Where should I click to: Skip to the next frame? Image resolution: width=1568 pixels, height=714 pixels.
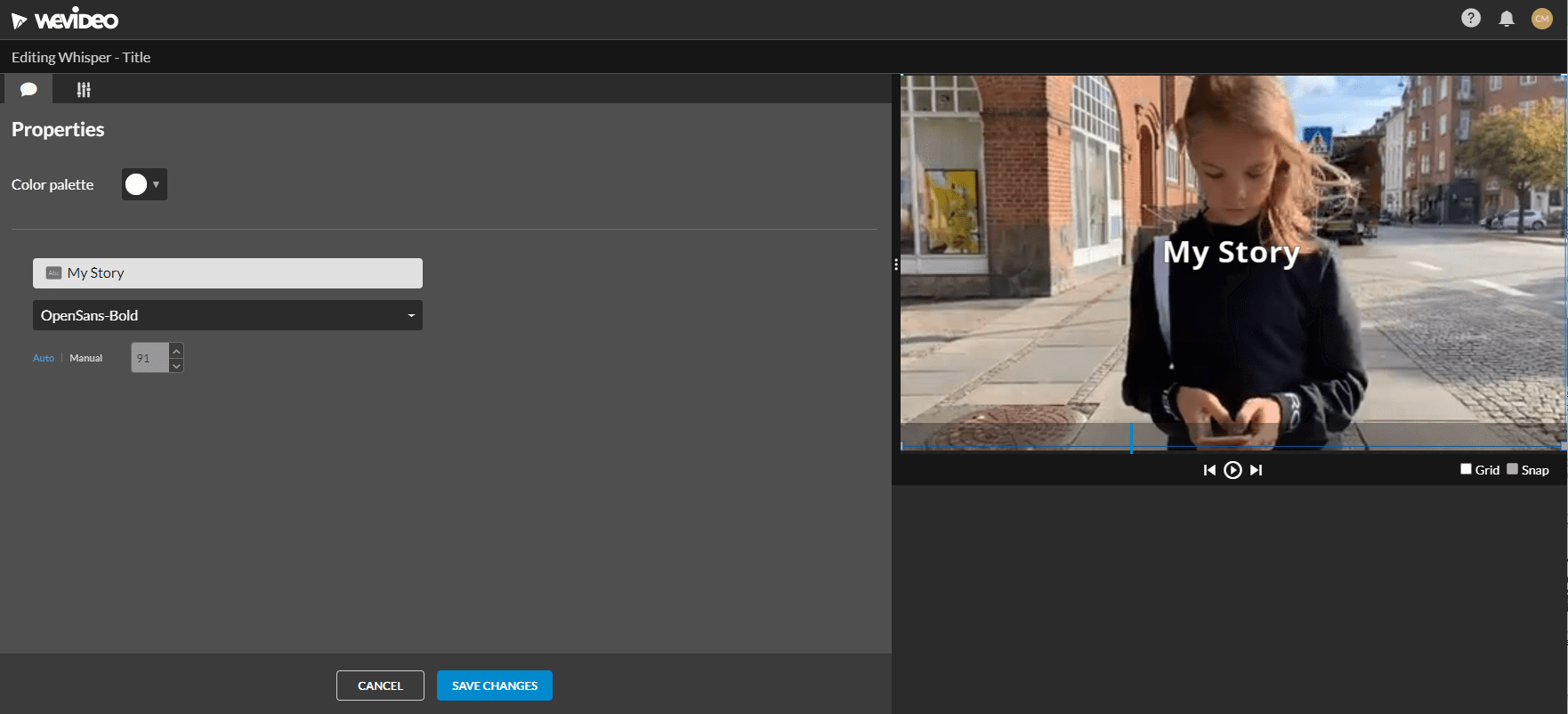(x=1256, y=470)
